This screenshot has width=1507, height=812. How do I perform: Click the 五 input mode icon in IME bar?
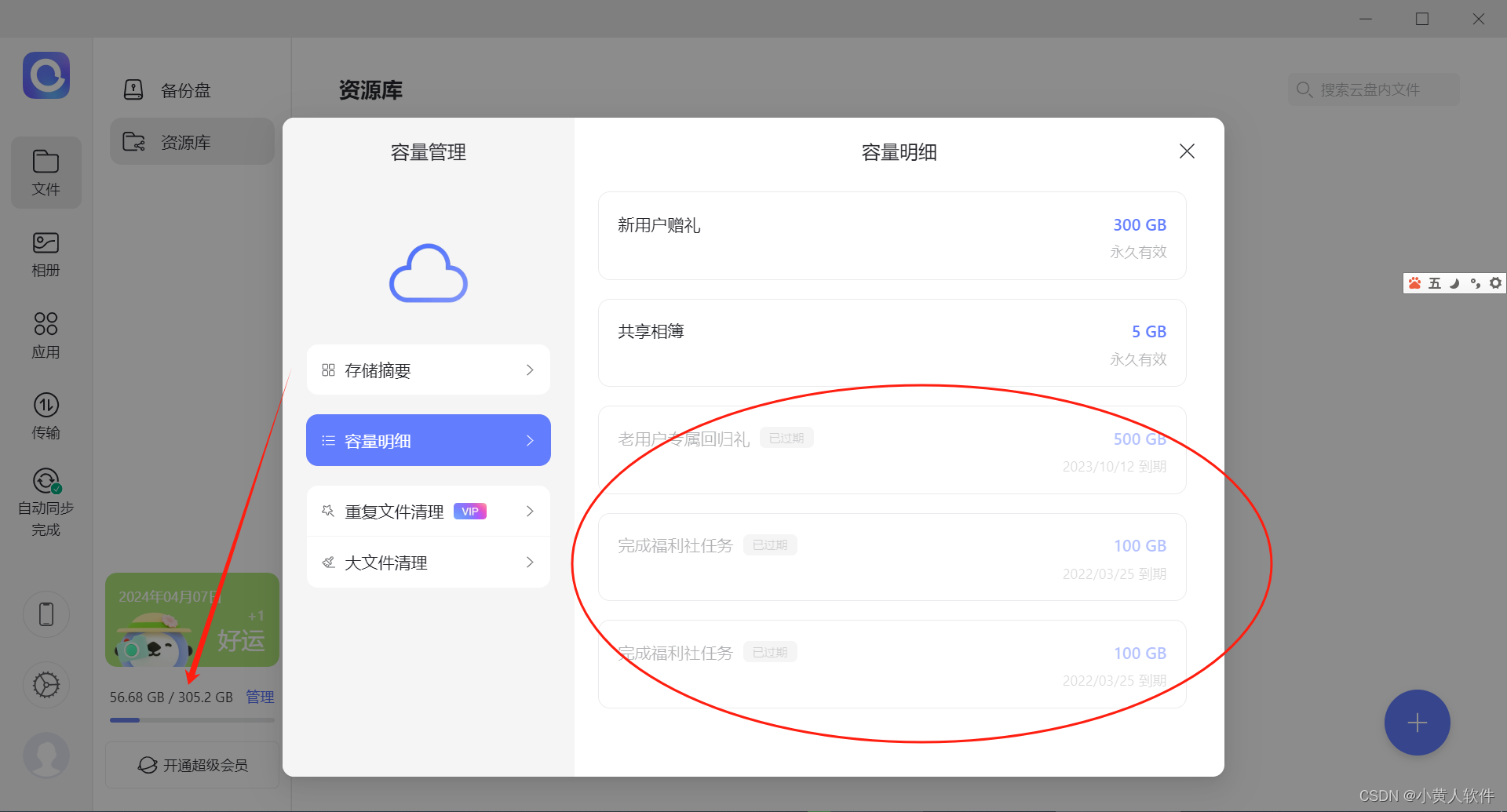tap(1435, 283)
